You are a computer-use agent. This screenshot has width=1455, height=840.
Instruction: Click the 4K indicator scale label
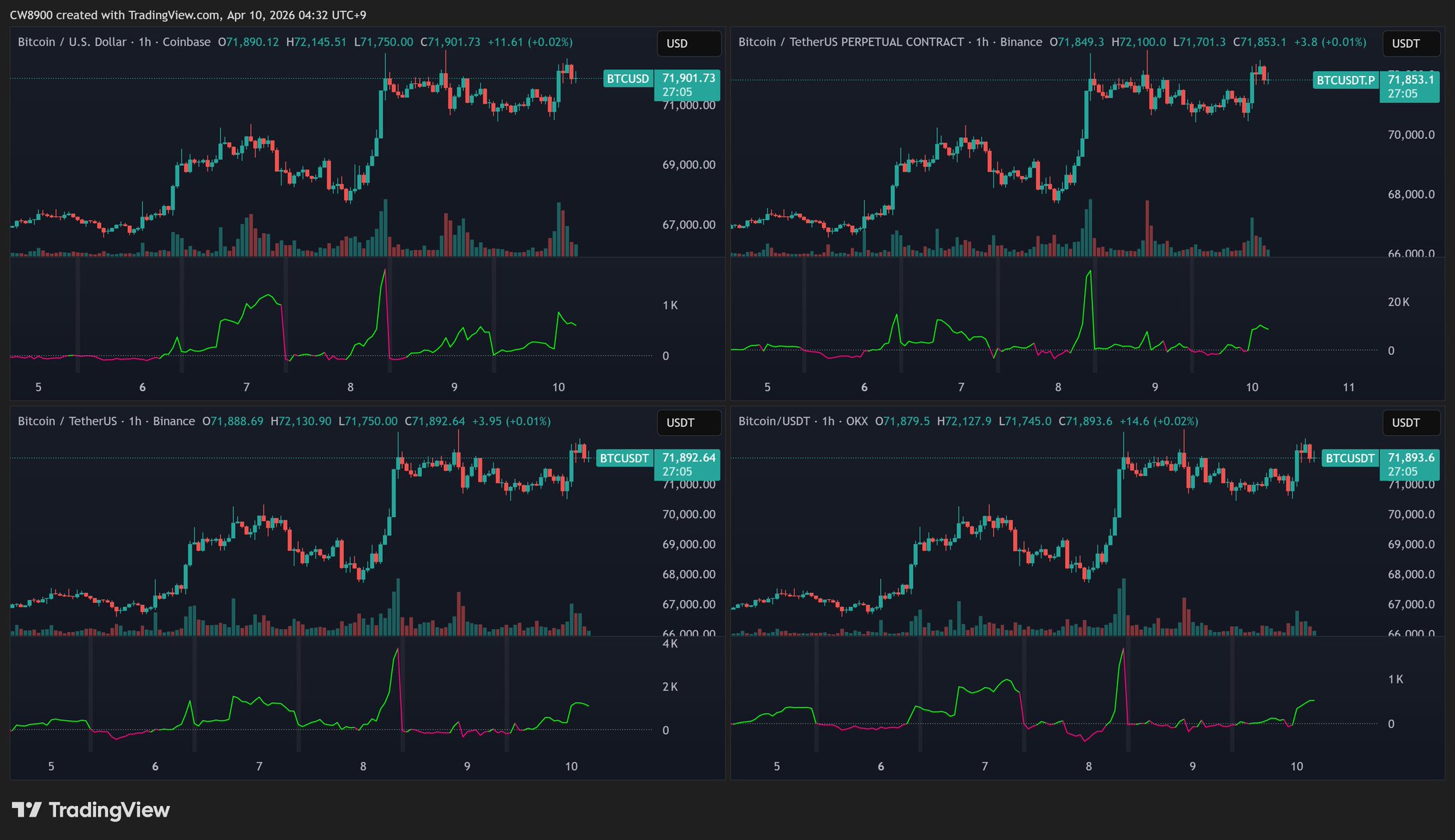pos(669,644)
